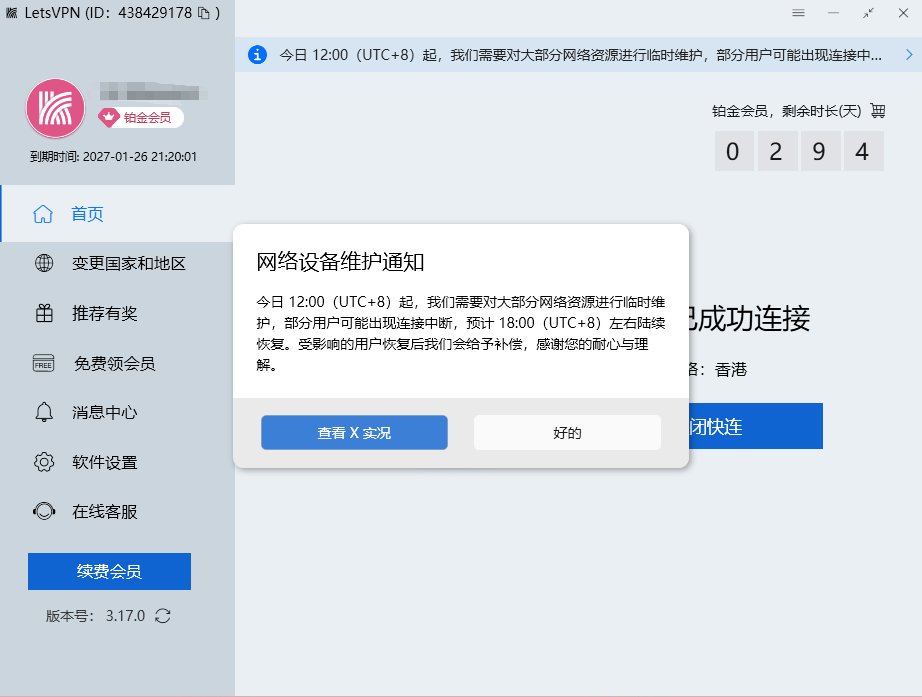Open 免费领会员 with the FREE icon
922x697 pixels.
click(x=44, y=363)
